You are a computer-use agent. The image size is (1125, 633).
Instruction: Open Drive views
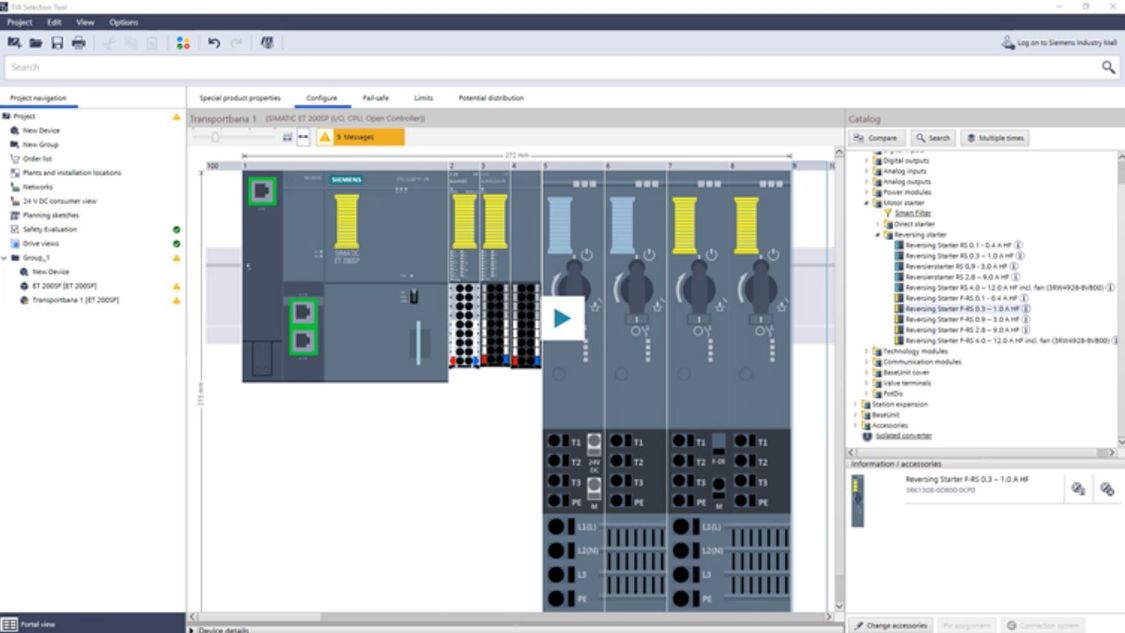40,243
